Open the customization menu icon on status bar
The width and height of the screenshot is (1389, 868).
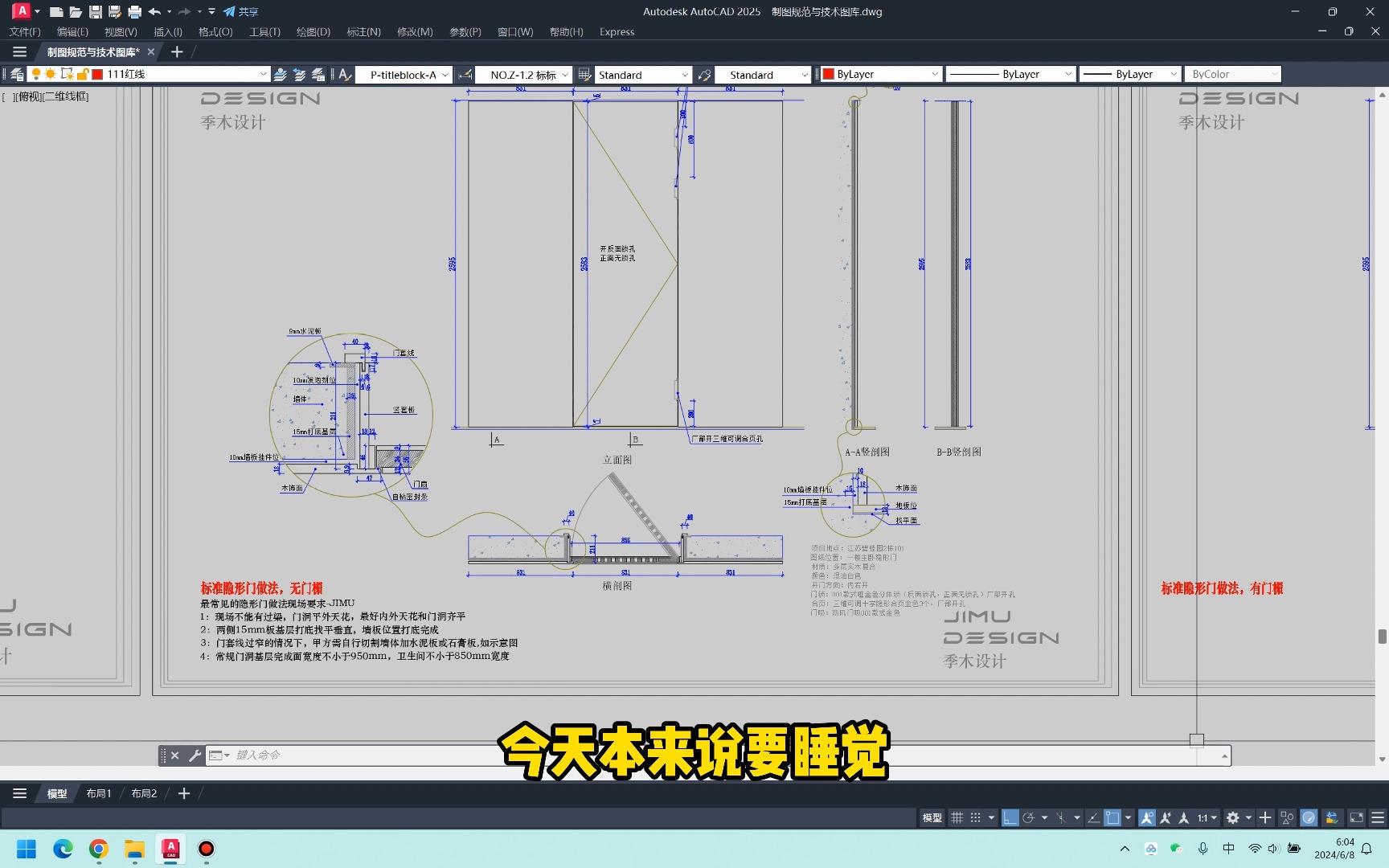click(1378, 817)
